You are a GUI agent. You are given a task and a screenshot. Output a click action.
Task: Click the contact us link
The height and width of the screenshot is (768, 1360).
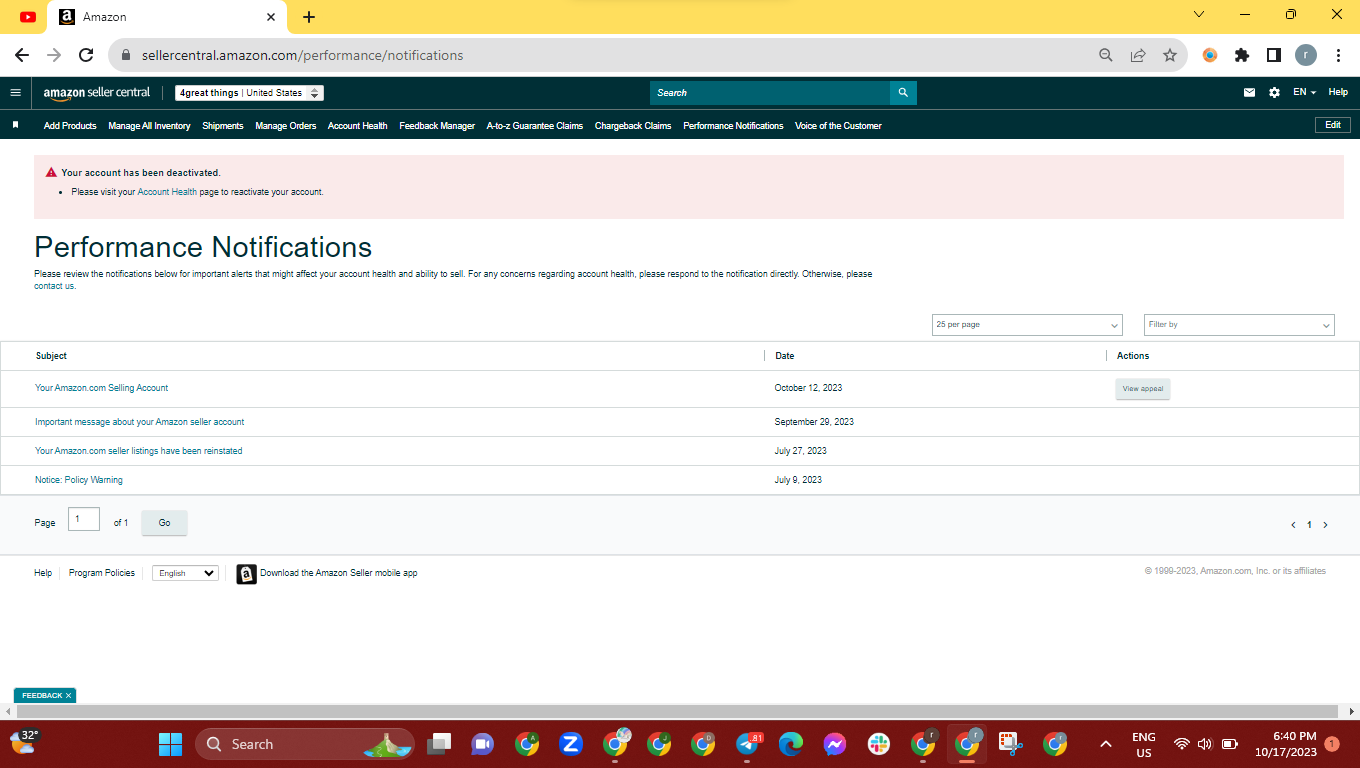point(54,286)
